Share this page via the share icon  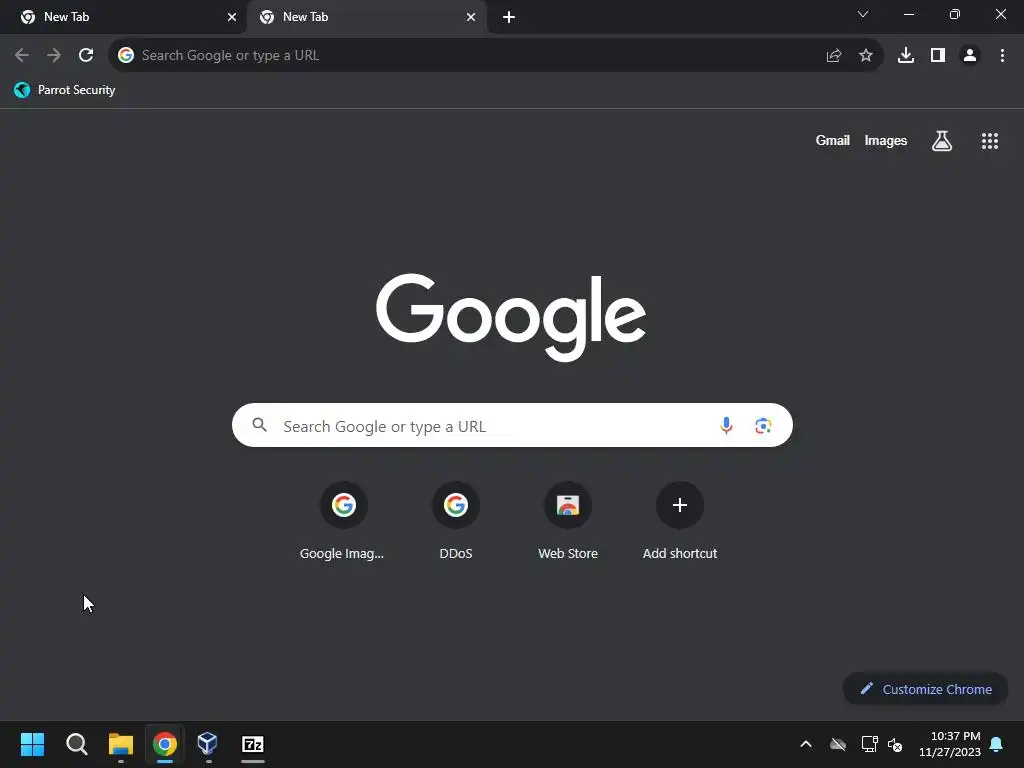(834, 56)
